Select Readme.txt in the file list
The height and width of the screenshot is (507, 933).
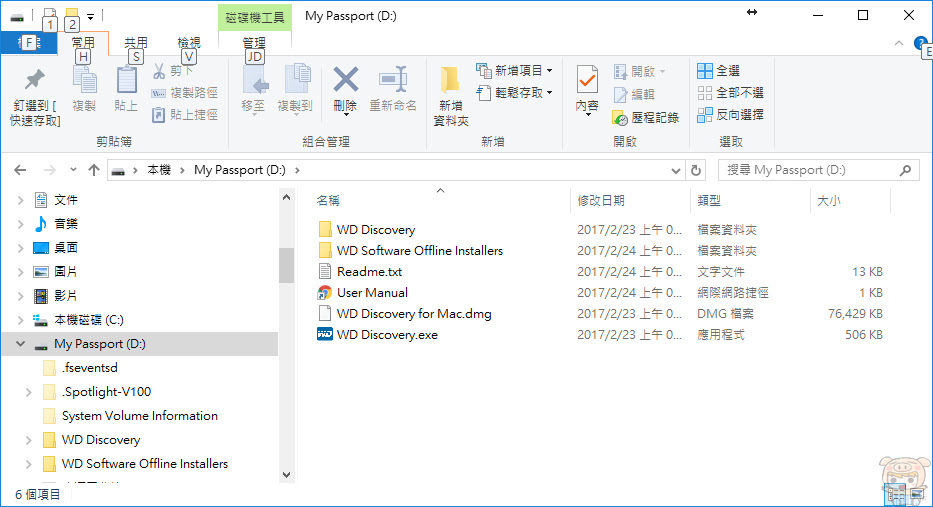(369, 272)
